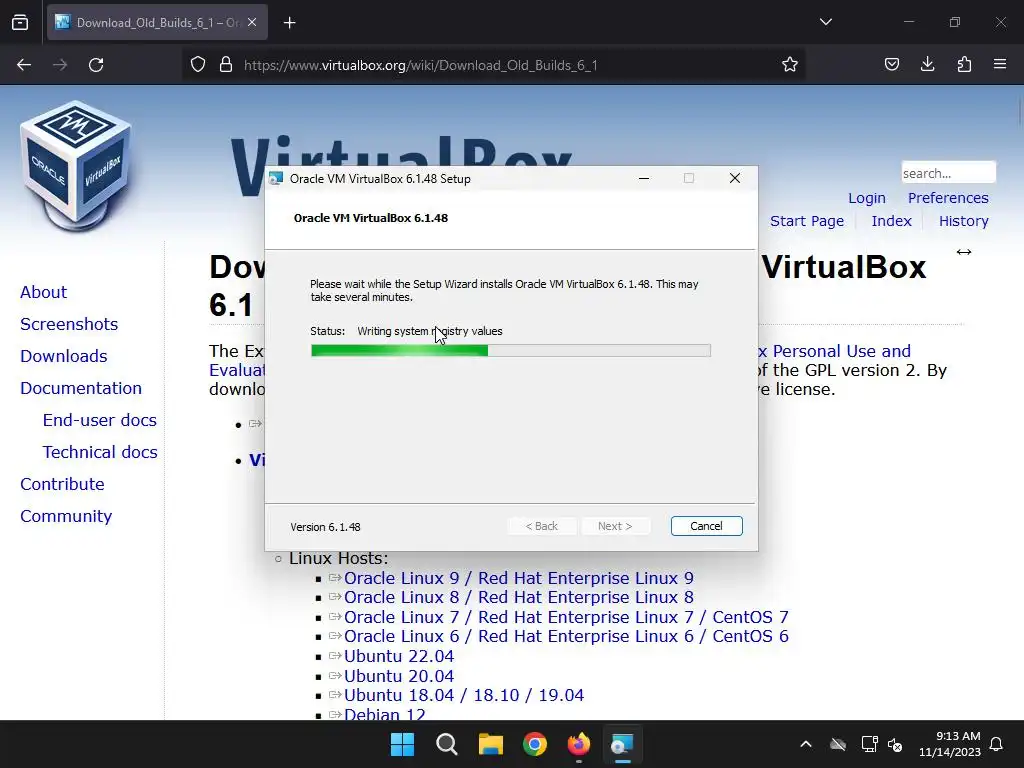Open the Pocket save icon

pos(891,65)
